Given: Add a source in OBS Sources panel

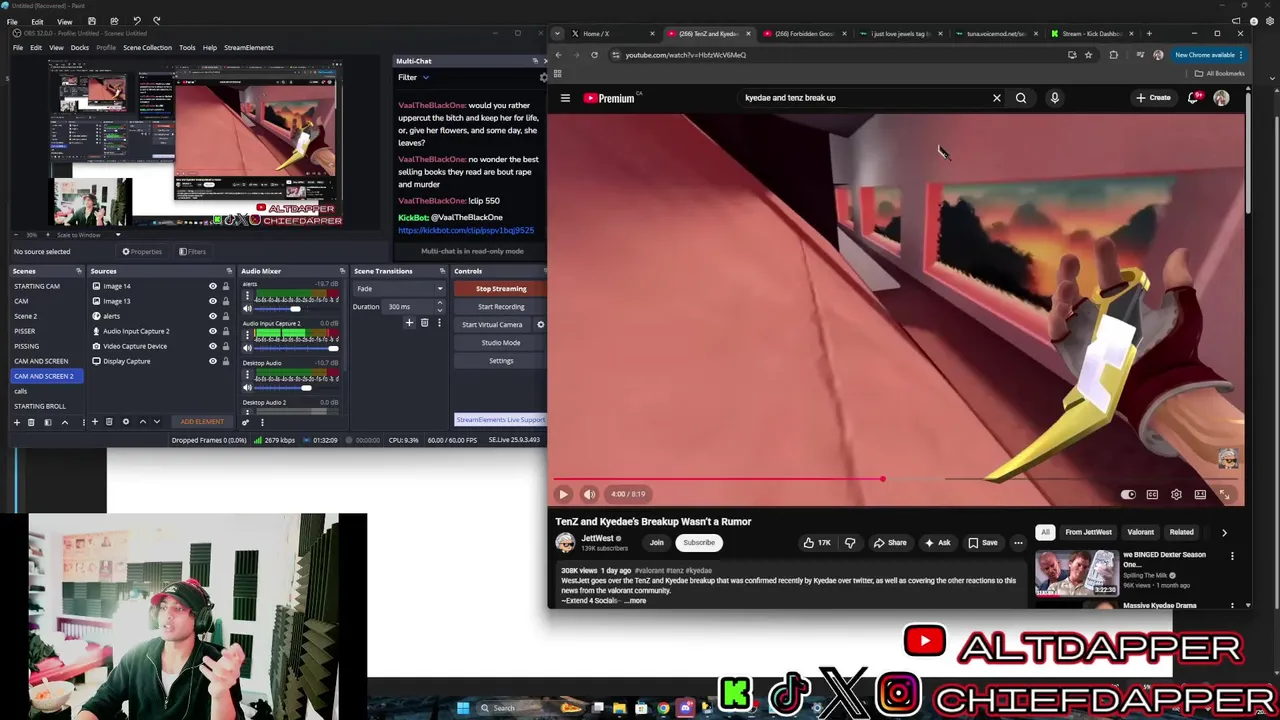Looking at the screenshot, I should 95,422.
